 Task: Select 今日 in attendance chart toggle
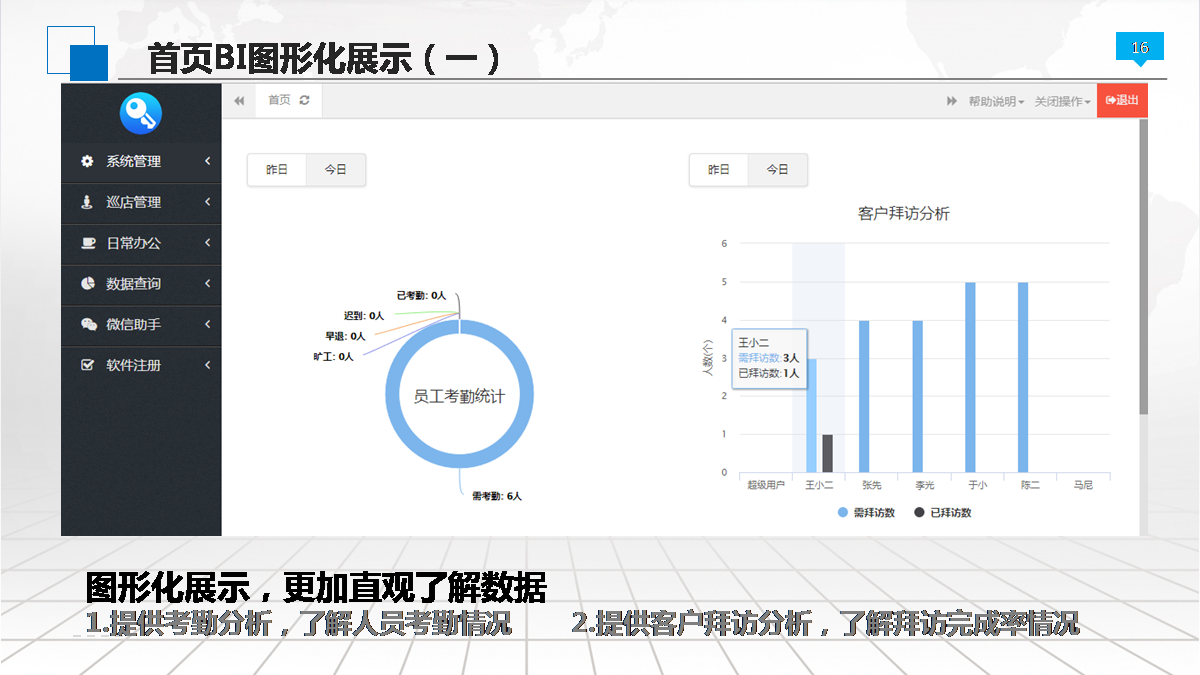[x=335, y=170]
